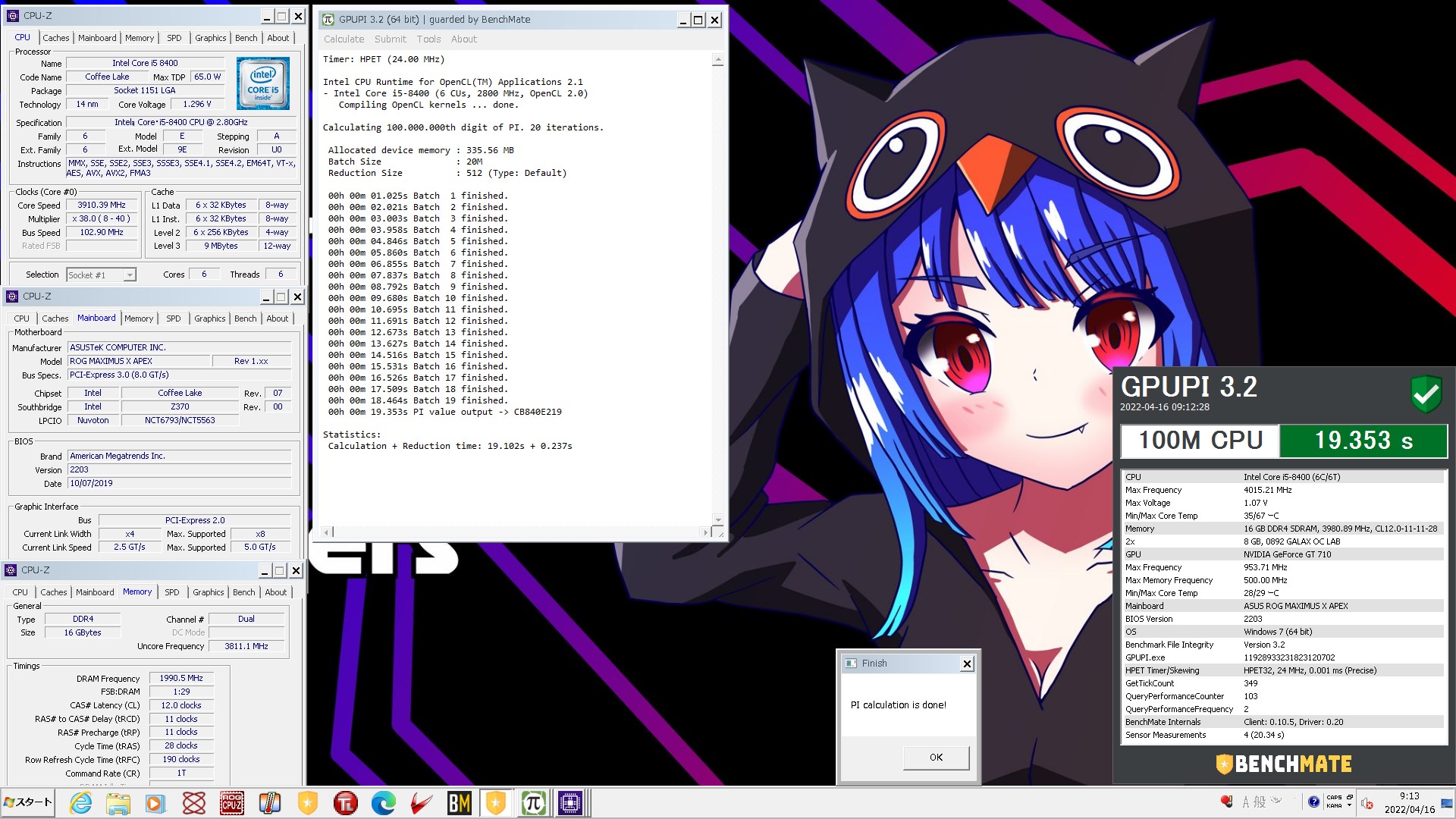Switch to ROG CPU-Z taskbar icon

(232, 803)
